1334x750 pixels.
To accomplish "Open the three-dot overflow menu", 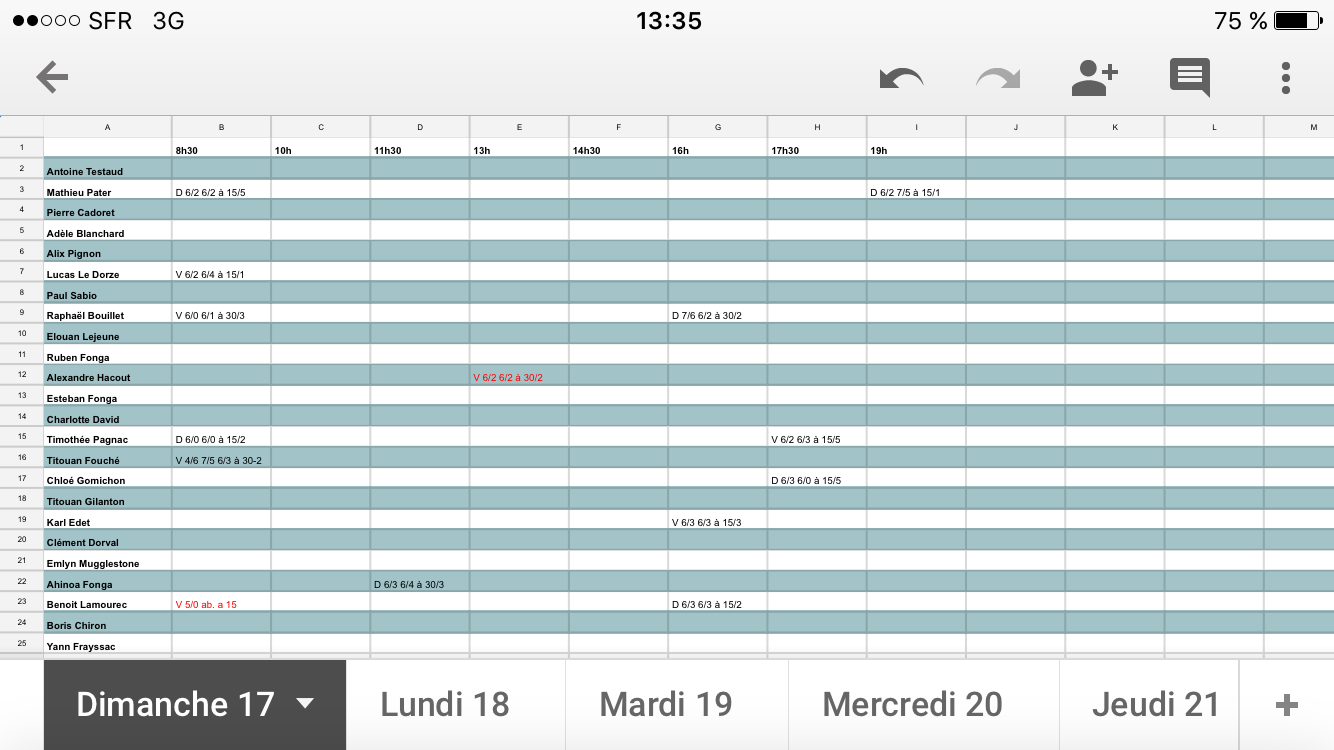I will click(1286, 78).
